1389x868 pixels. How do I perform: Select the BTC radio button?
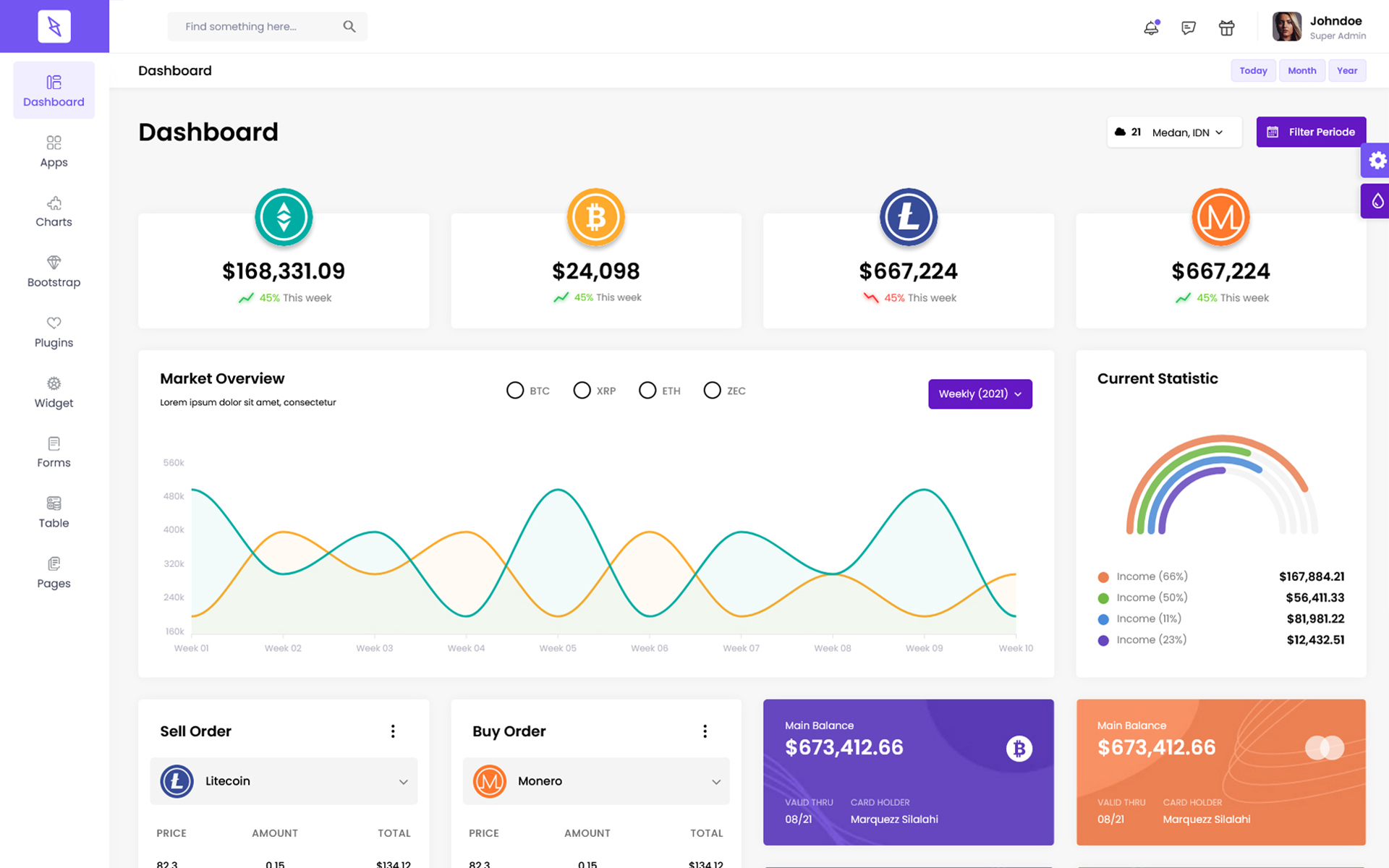(515, 391)
